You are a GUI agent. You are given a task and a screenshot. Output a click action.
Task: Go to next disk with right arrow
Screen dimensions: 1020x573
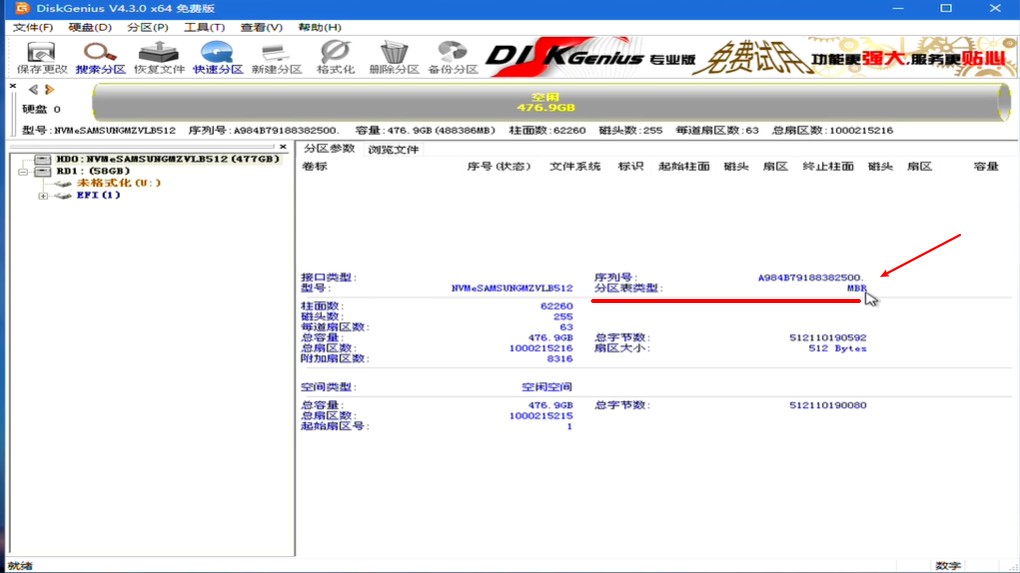tap(49, 89)
